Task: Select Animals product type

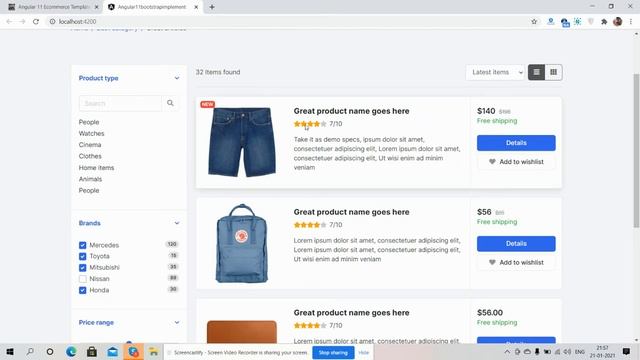Action: (x=90, y=179)
